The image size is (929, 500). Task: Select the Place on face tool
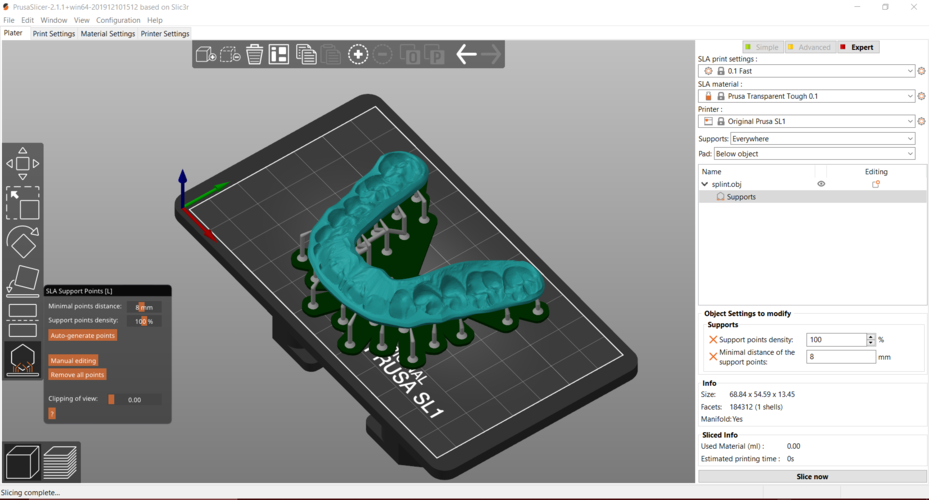pos(23,281)
